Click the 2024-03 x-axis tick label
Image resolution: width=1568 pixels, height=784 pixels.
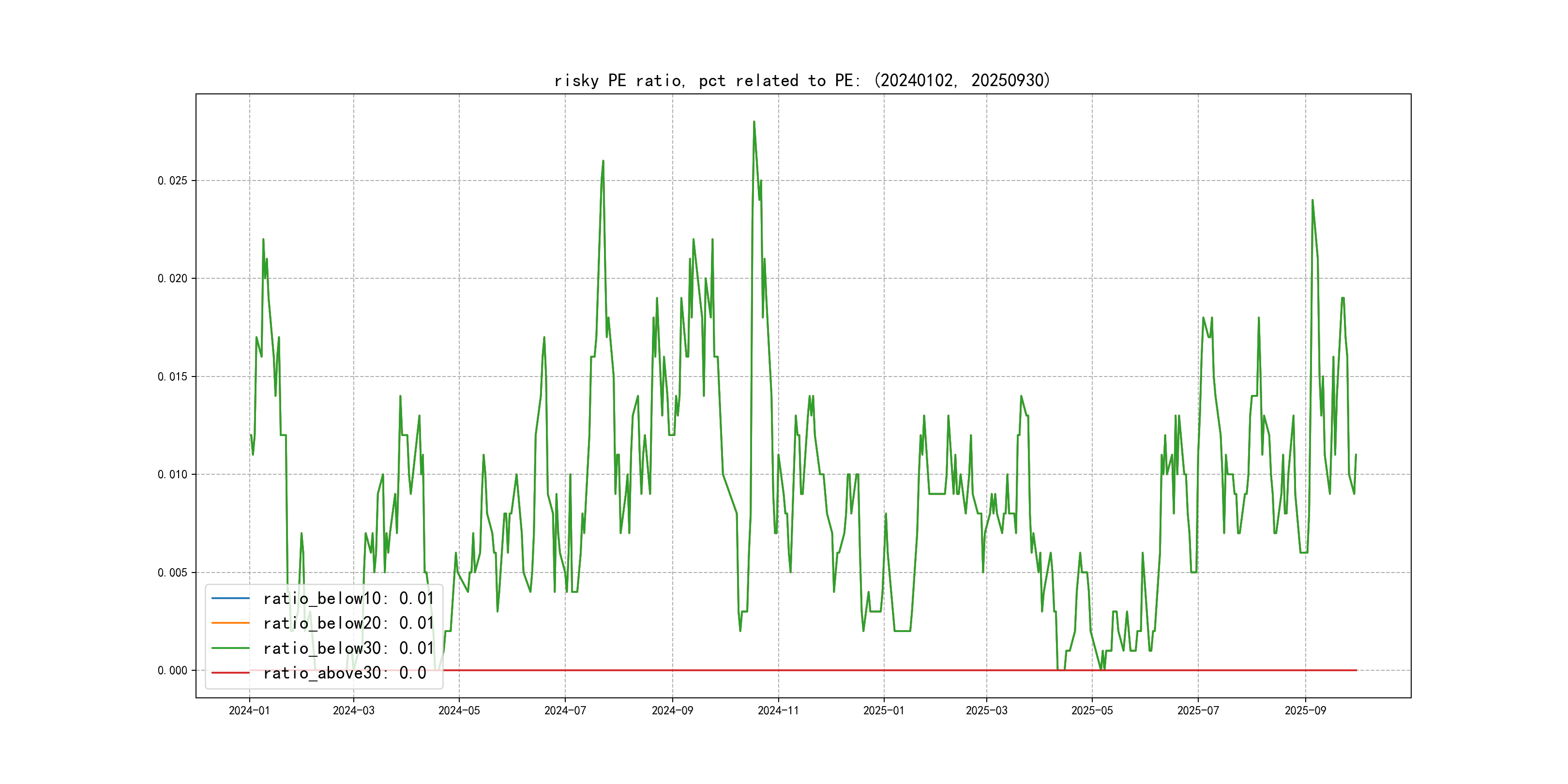point(354,710)
